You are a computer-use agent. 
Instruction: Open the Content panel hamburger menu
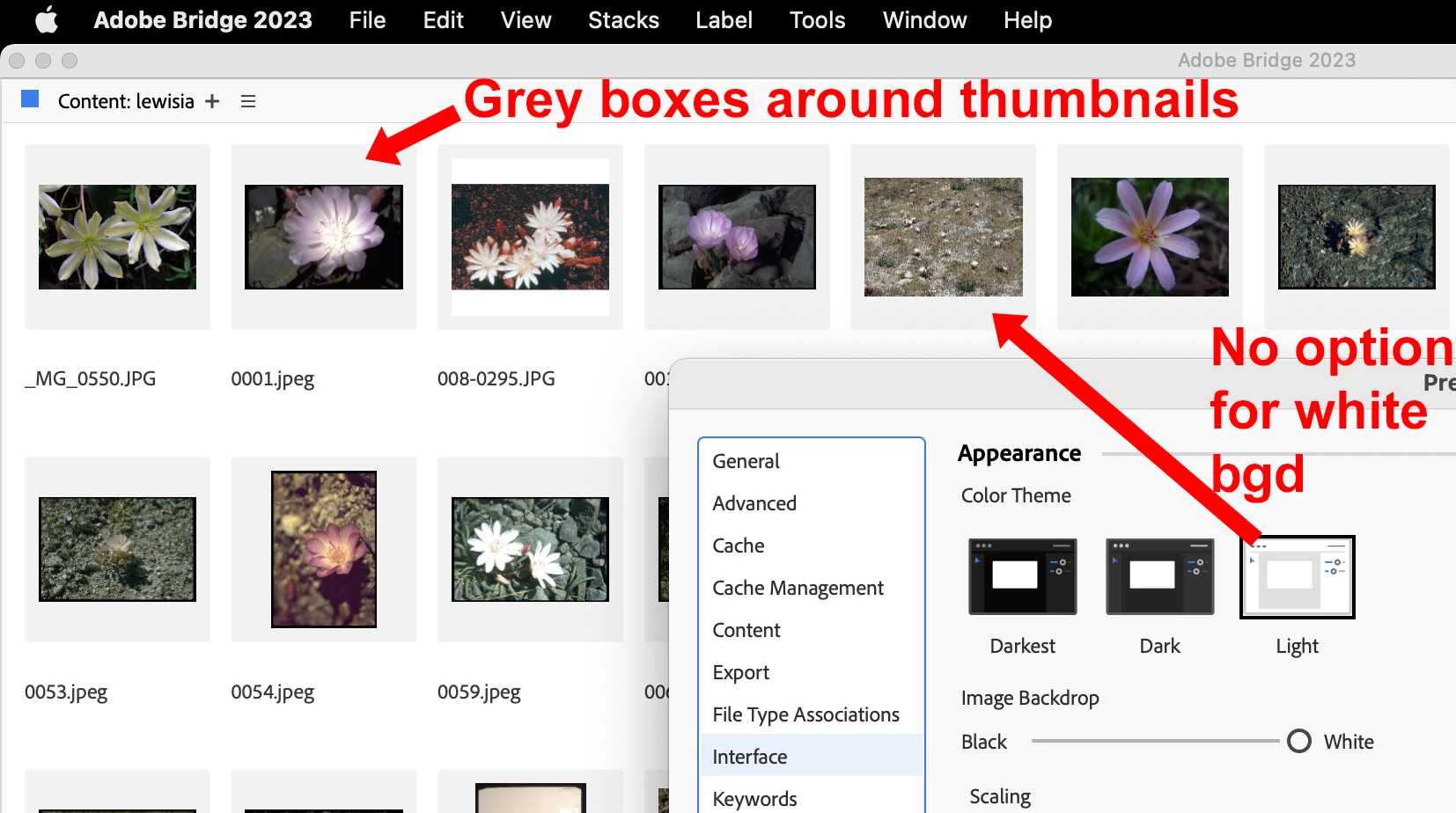click(248, 101)
